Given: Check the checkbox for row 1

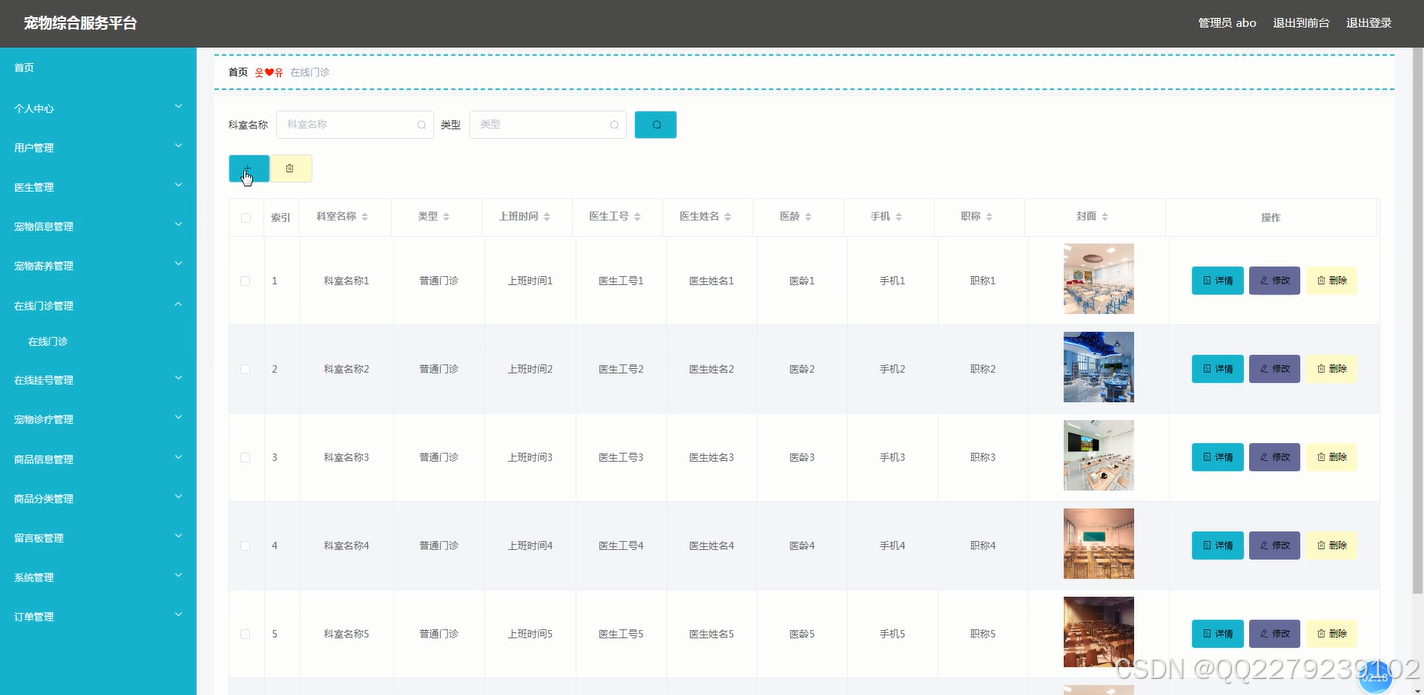Looking at the screenshot, I should click(x=245, y=280).
